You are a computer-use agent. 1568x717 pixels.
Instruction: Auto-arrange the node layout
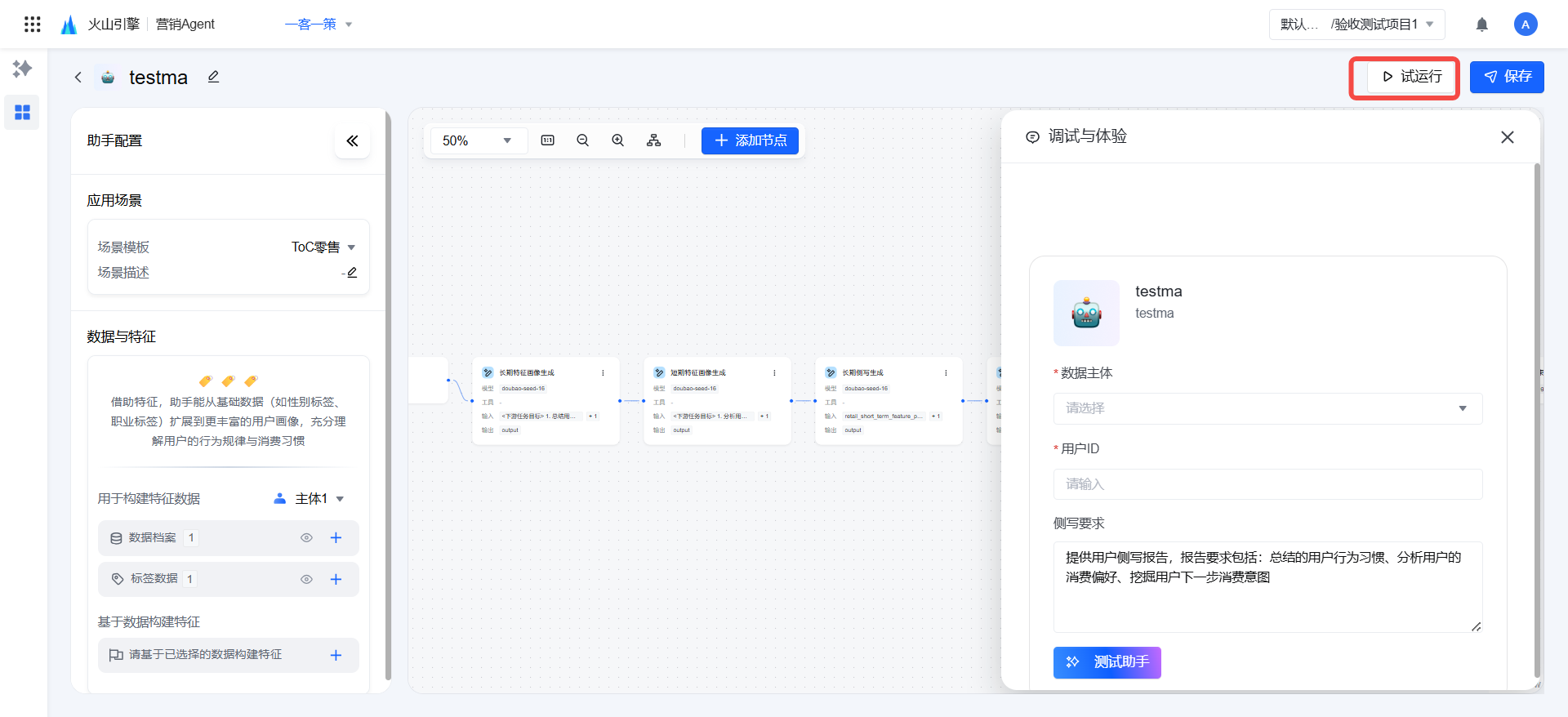pyautogui.click(x=654, y=140)
